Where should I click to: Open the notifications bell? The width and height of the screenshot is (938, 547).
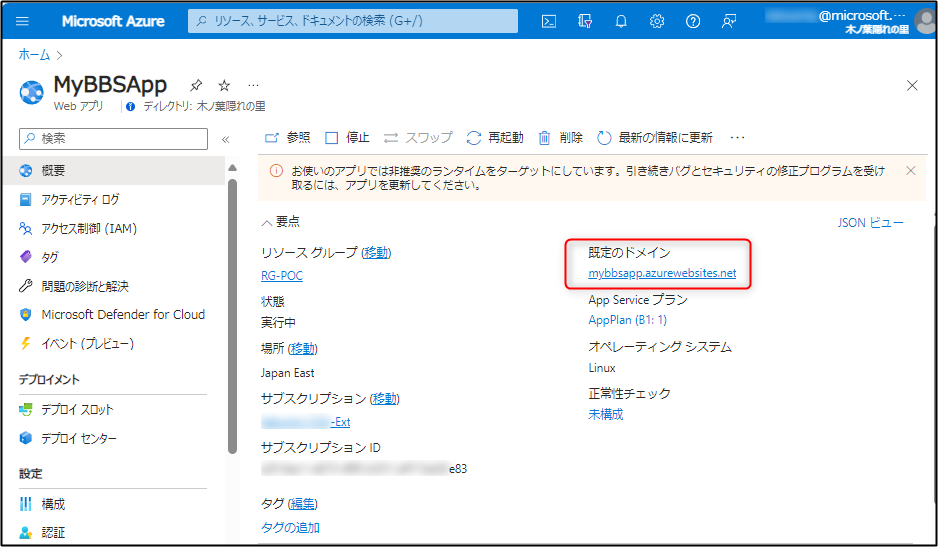pyautogui.click(x=621, y=22)
